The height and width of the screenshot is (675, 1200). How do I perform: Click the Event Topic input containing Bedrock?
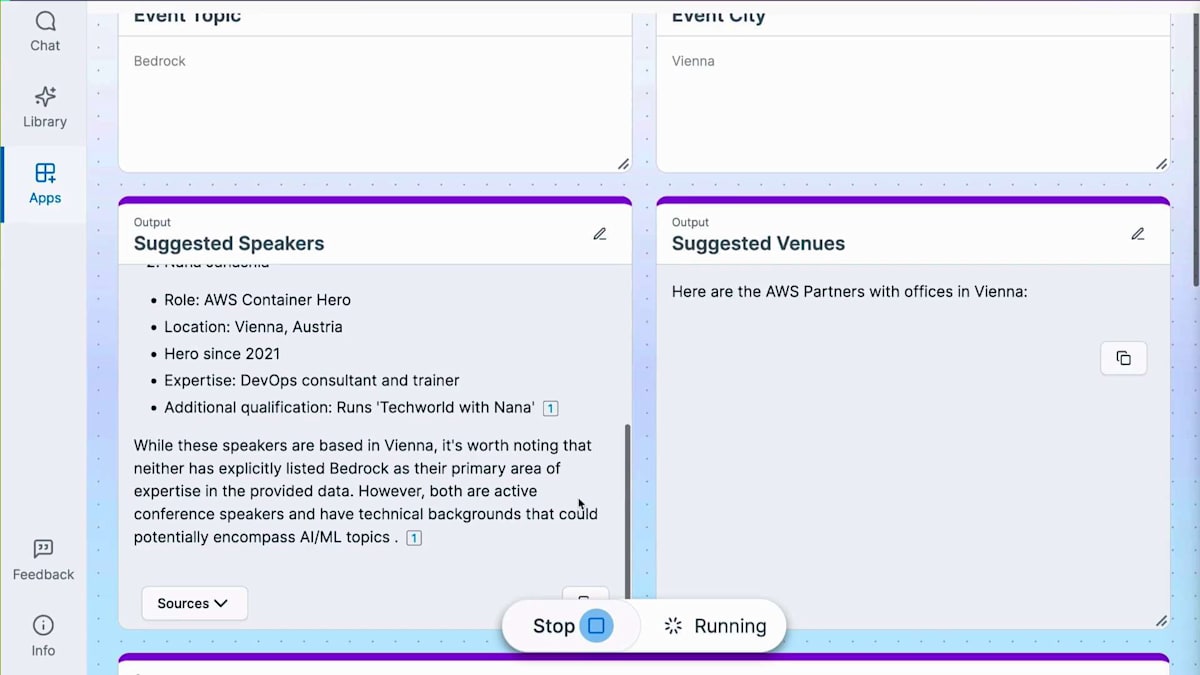coord(375,100)
